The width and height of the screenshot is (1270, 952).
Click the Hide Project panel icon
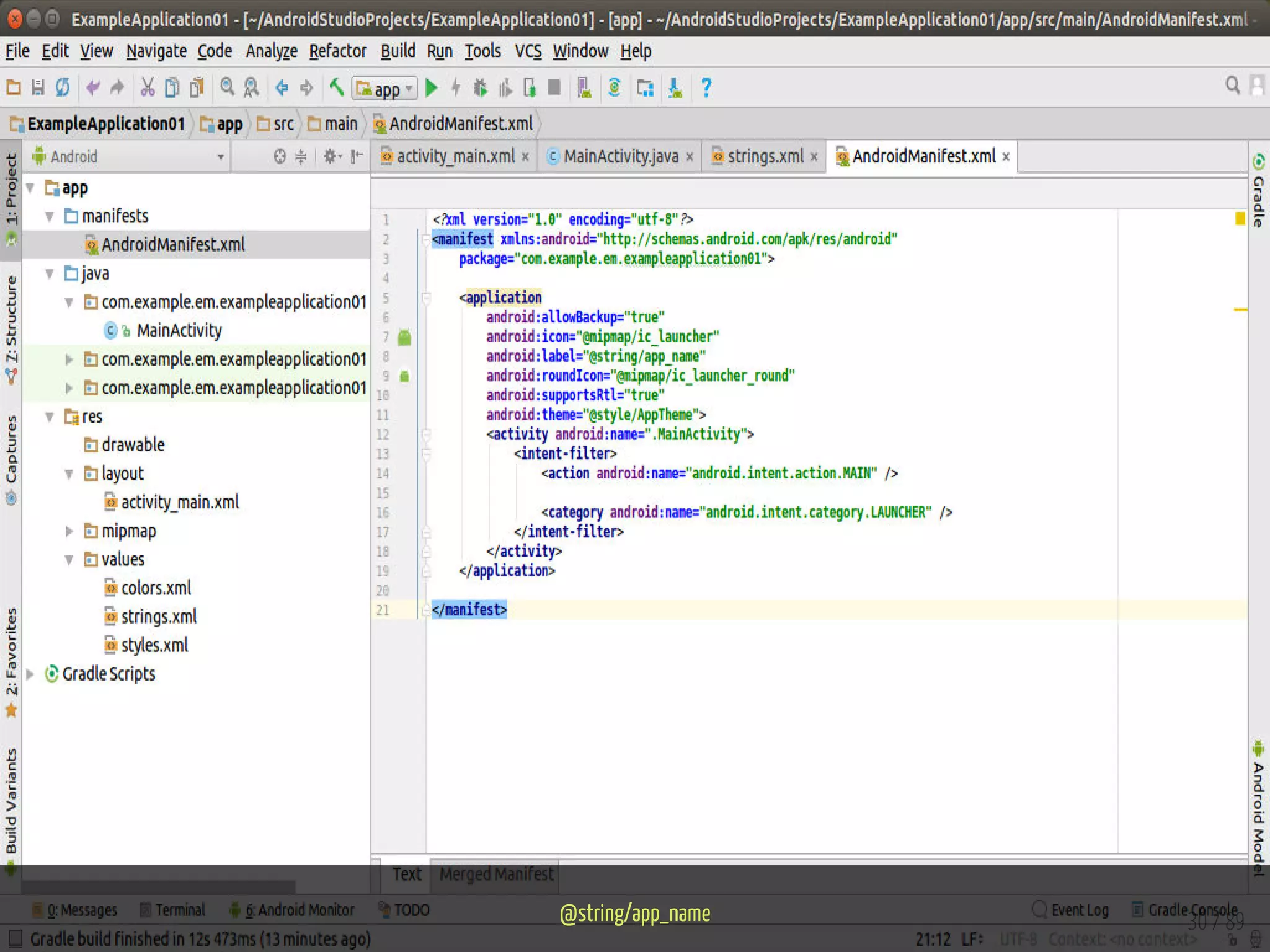[x=357, y=157]
